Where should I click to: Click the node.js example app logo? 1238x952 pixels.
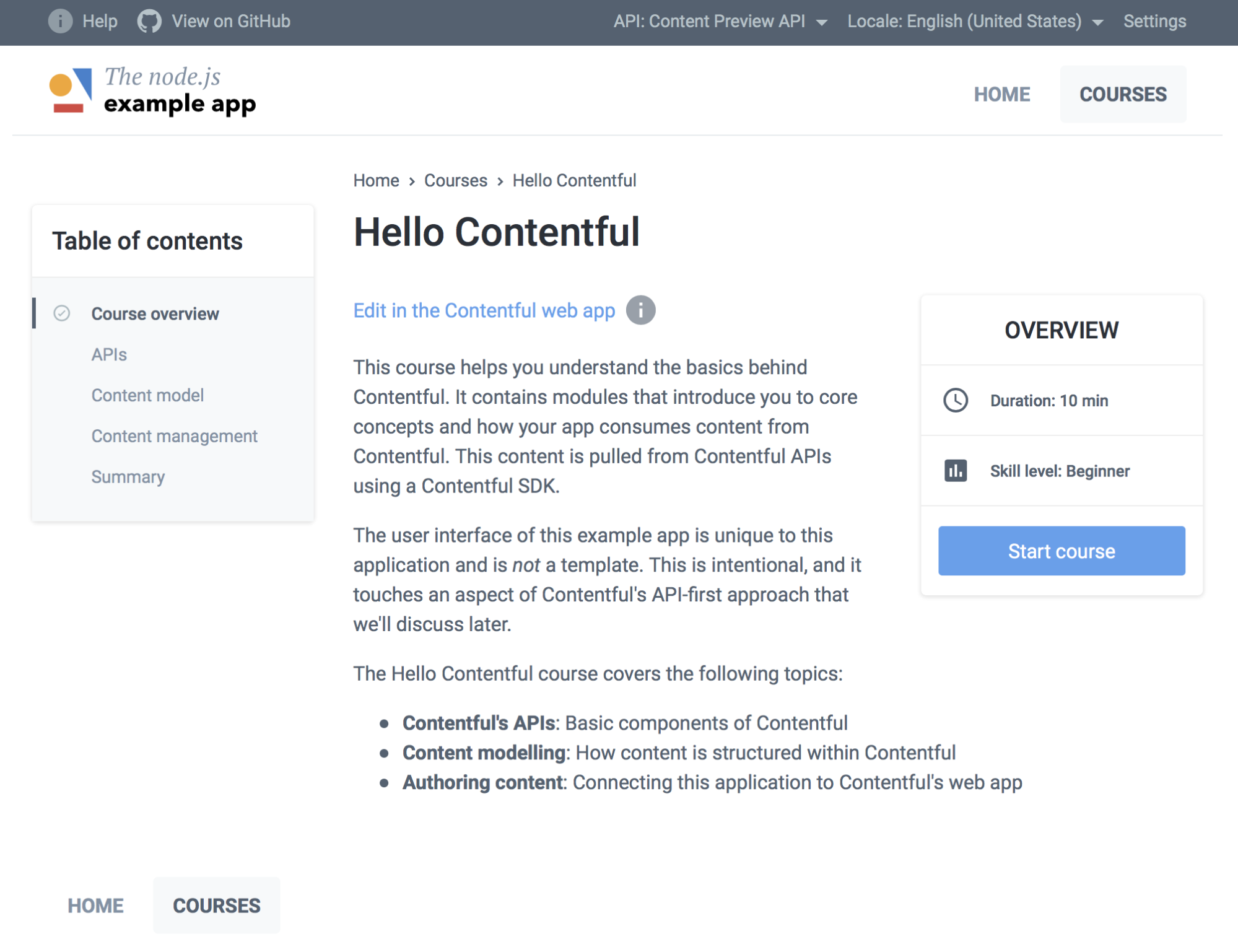(x=152, y=92)
